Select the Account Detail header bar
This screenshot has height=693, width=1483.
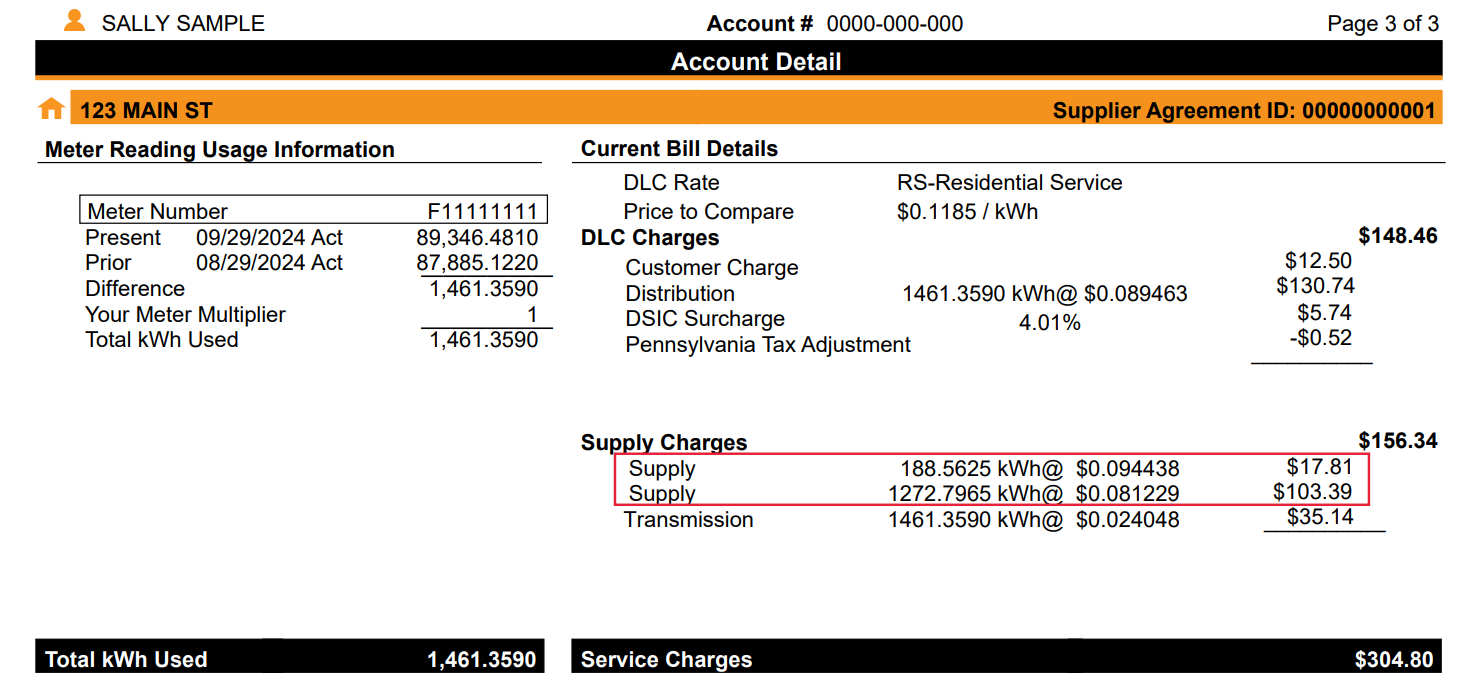756,61
